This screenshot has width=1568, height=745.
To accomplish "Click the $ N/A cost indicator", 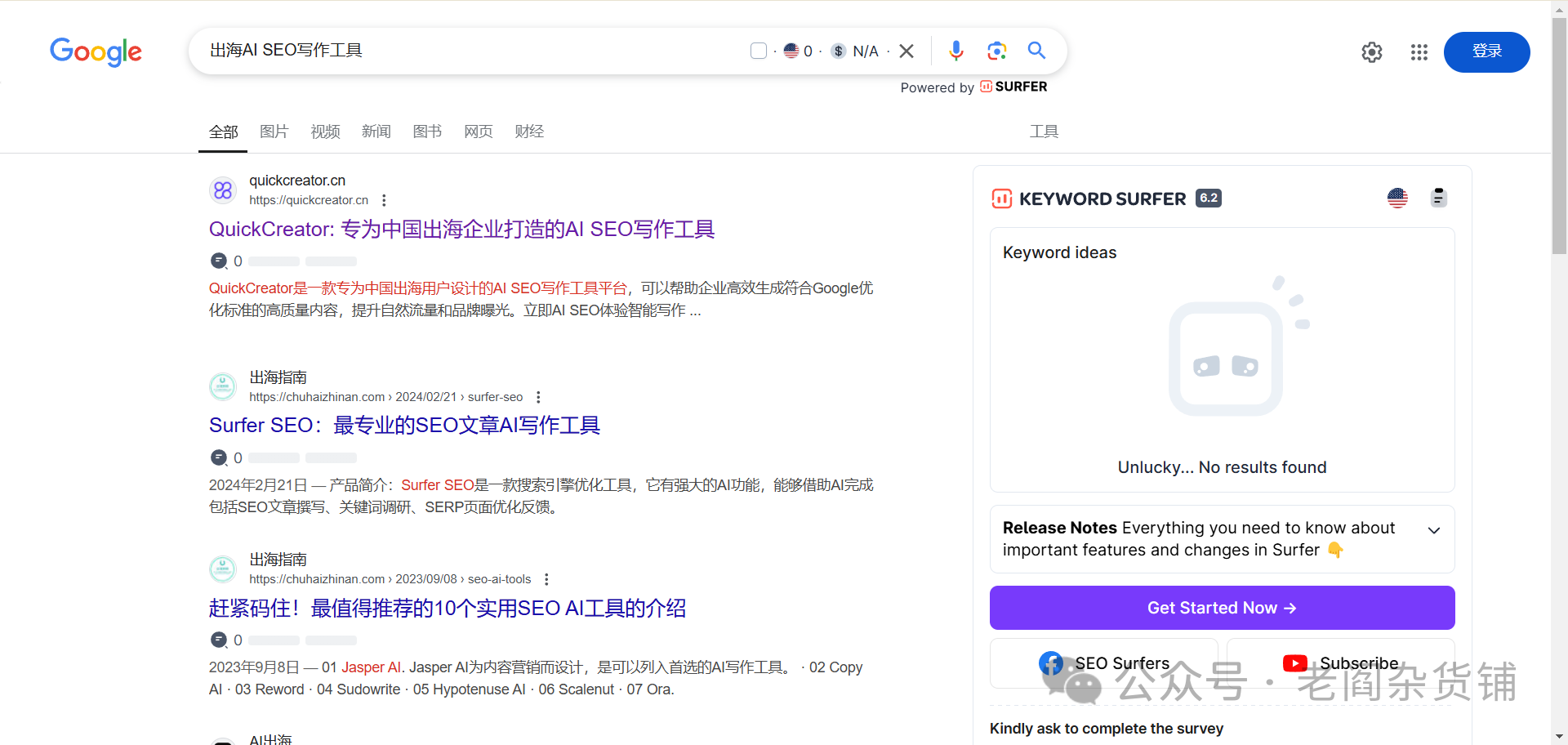I will (855, 51).
